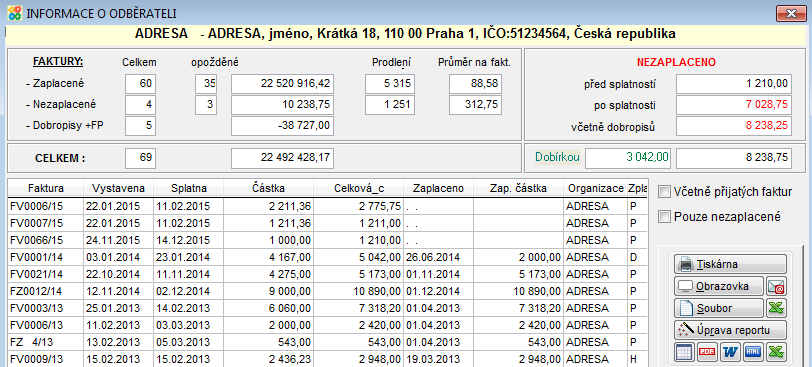Click the Celková_c column header
Viewport: 812px width, 367px height.
point(358,188)
